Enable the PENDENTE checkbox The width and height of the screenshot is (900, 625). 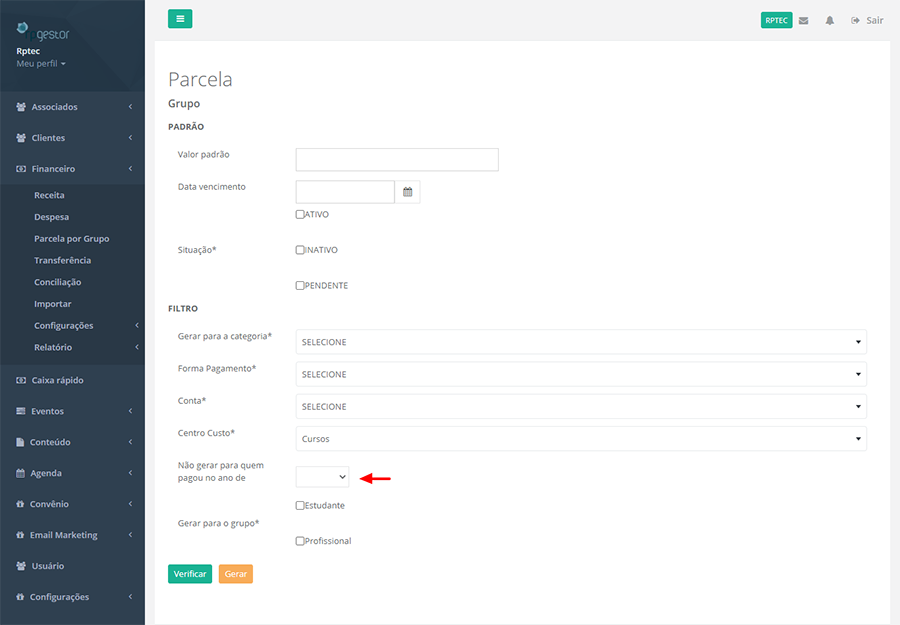click(300, 285)
